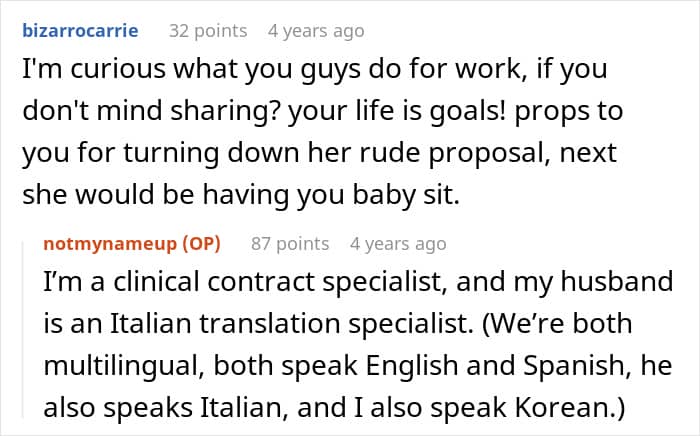This screenshot has height=436, width=700.
Task: Open bizarrocarrie comment's 4 years ago timestamp
Action: click(316, 31)
